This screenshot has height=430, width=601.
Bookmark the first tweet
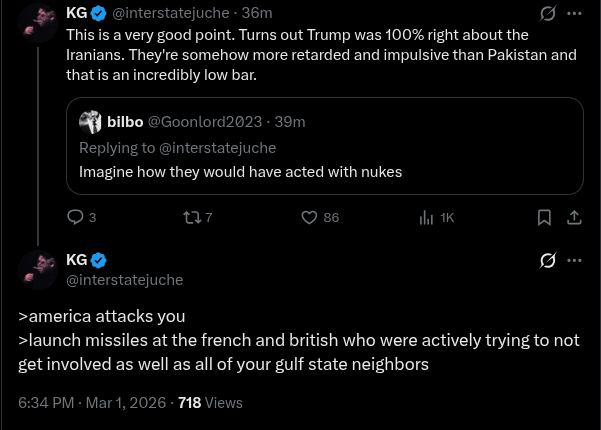point(544,217)
